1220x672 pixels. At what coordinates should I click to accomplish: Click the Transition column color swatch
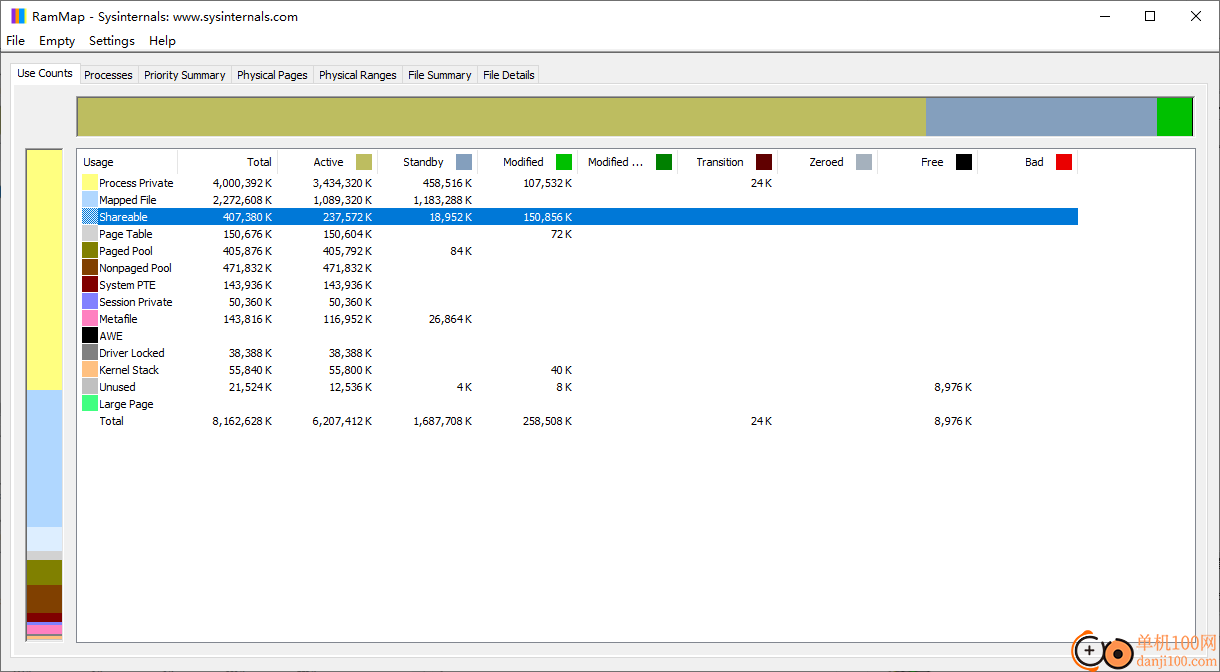coord(764,162)
